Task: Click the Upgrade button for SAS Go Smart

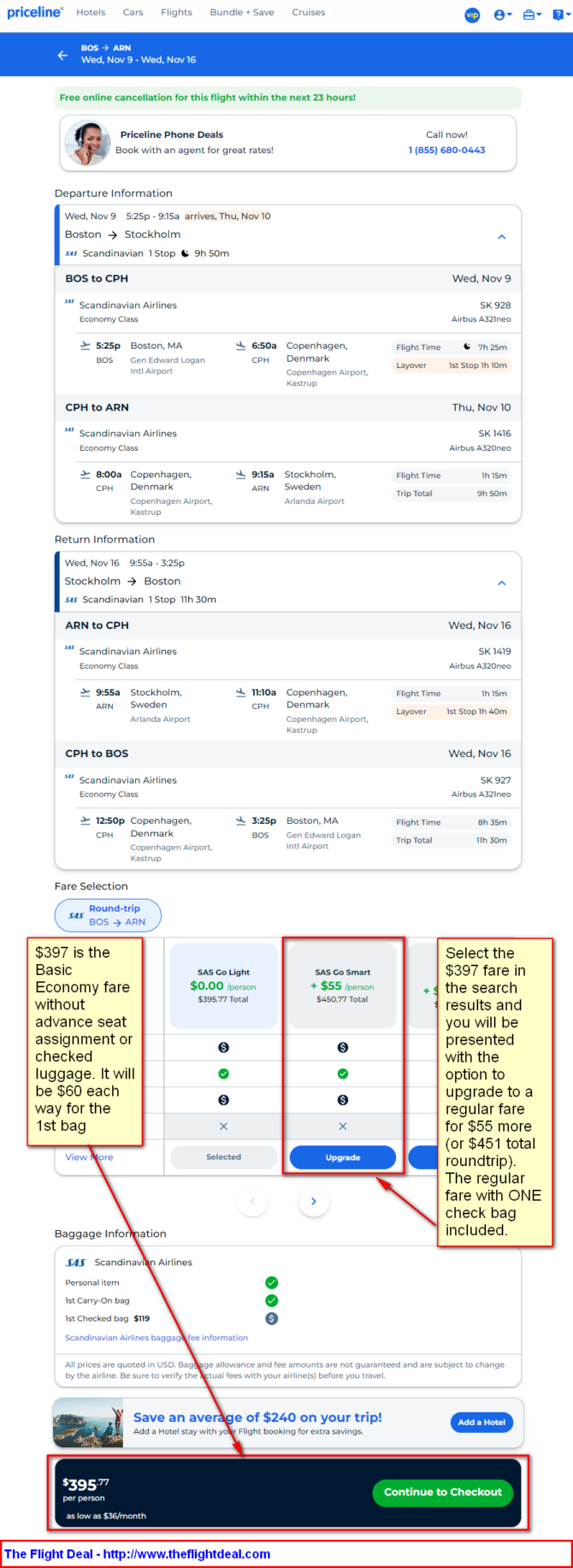Action: pos(343,1157)
